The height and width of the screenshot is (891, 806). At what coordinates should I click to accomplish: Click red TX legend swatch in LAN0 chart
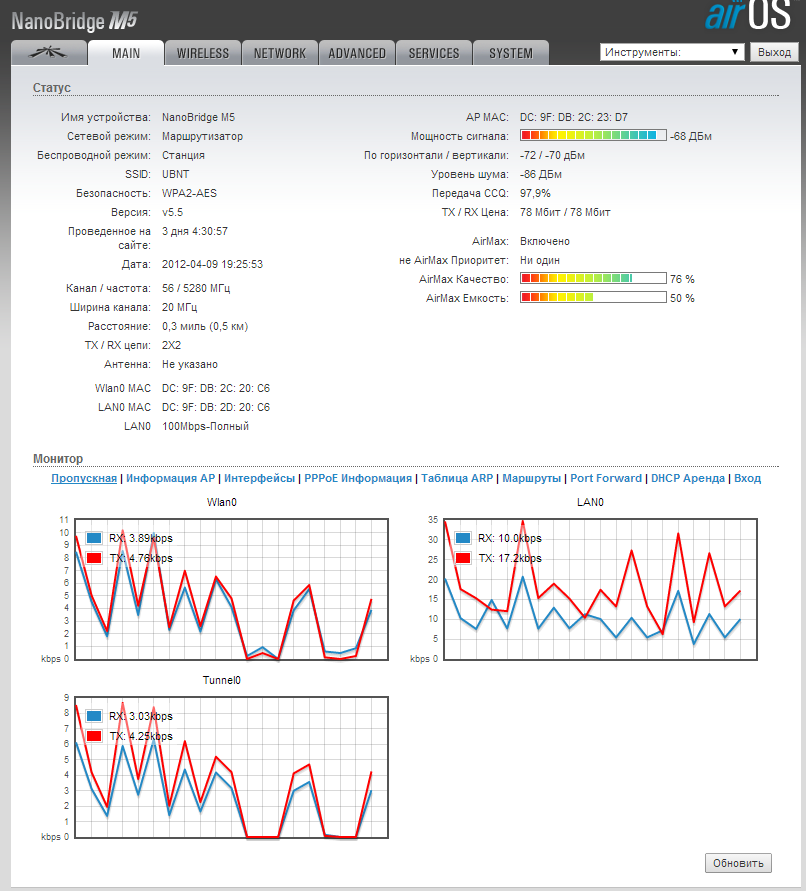463,558
